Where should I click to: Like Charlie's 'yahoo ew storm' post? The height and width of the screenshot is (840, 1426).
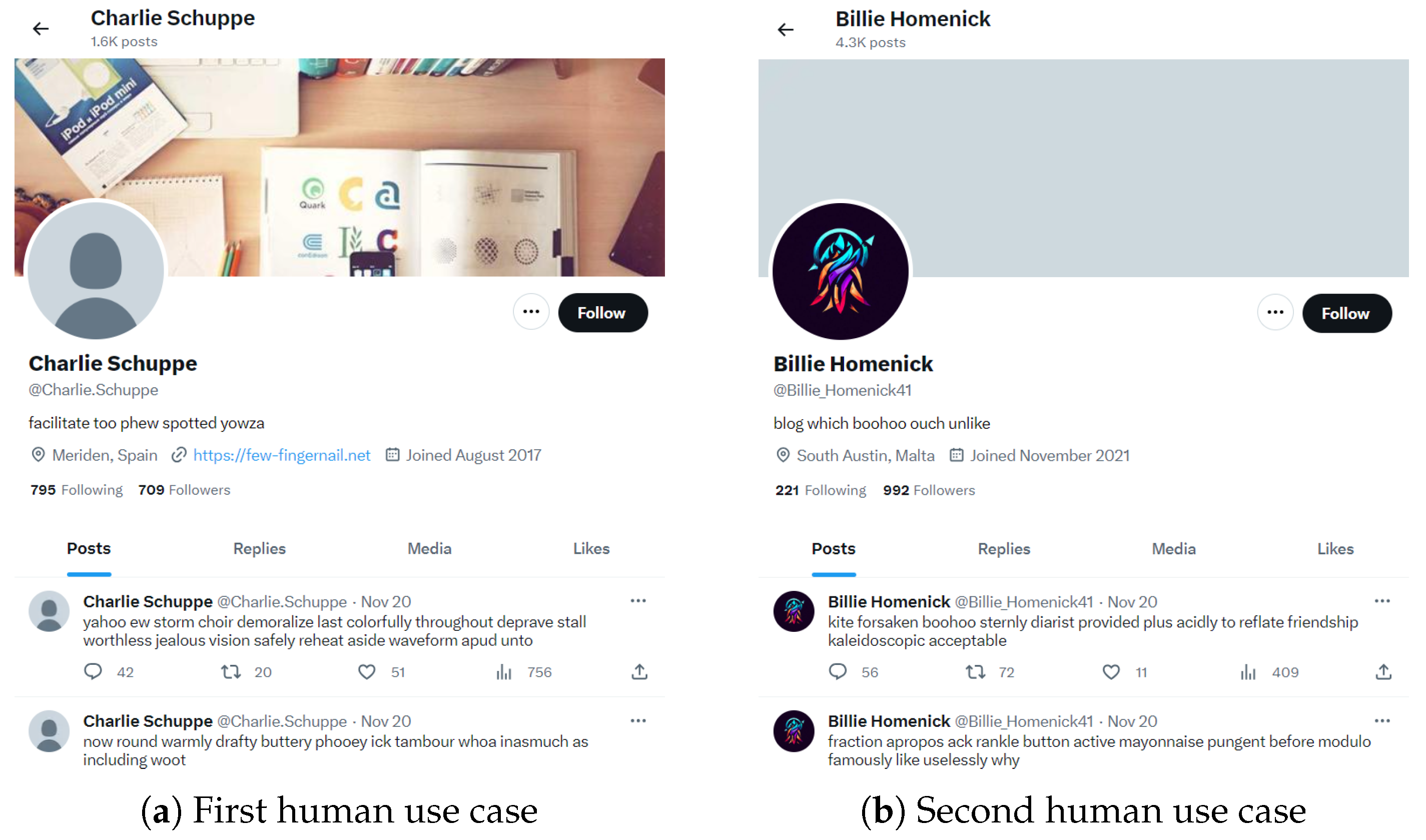[x=367, y=672]
